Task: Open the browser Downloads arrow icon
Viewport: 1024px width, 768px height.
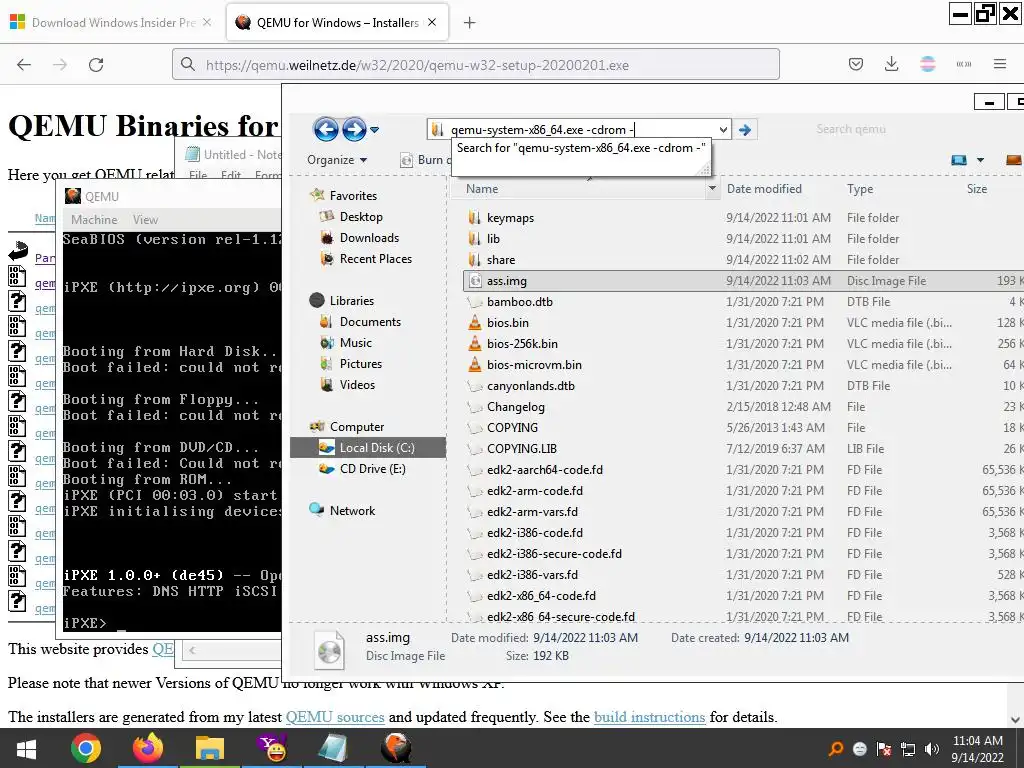Action: pos(891,64)
